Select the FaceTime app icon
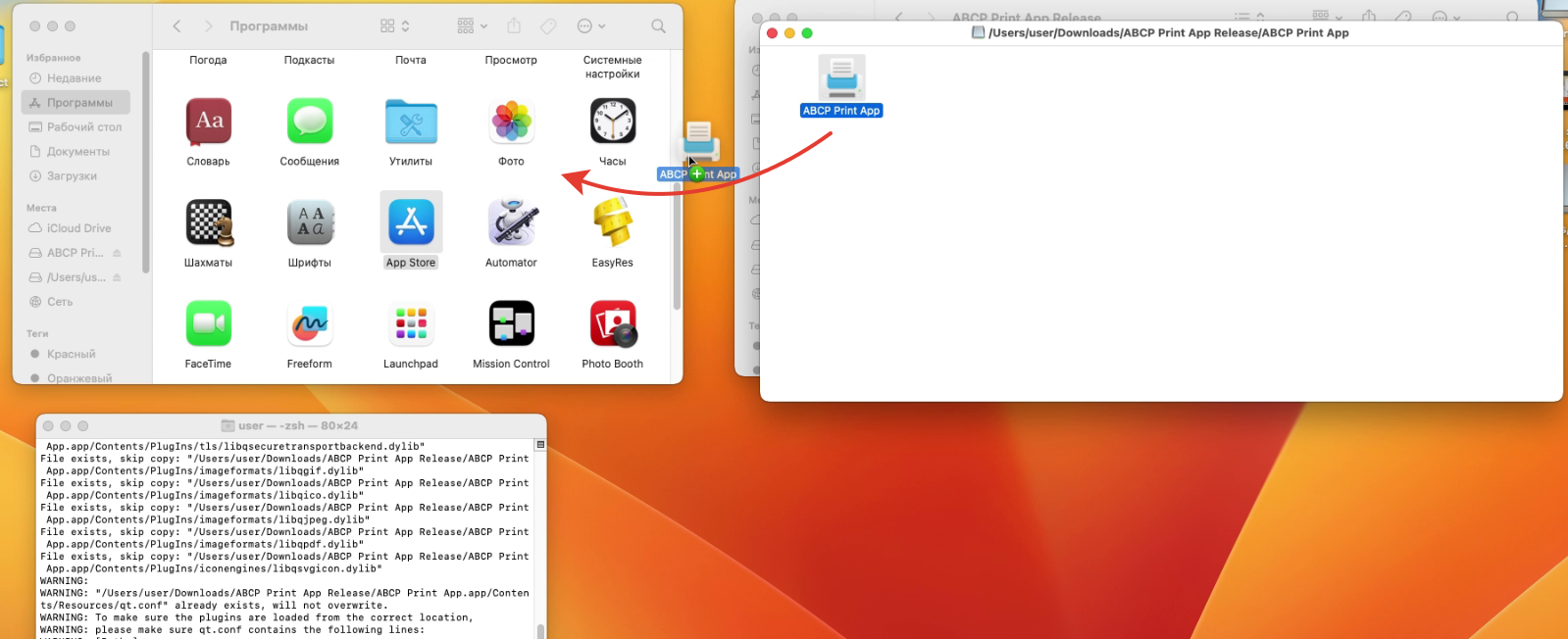The height and width of the screenshot is (639, 1568). (x=209, y=323)
